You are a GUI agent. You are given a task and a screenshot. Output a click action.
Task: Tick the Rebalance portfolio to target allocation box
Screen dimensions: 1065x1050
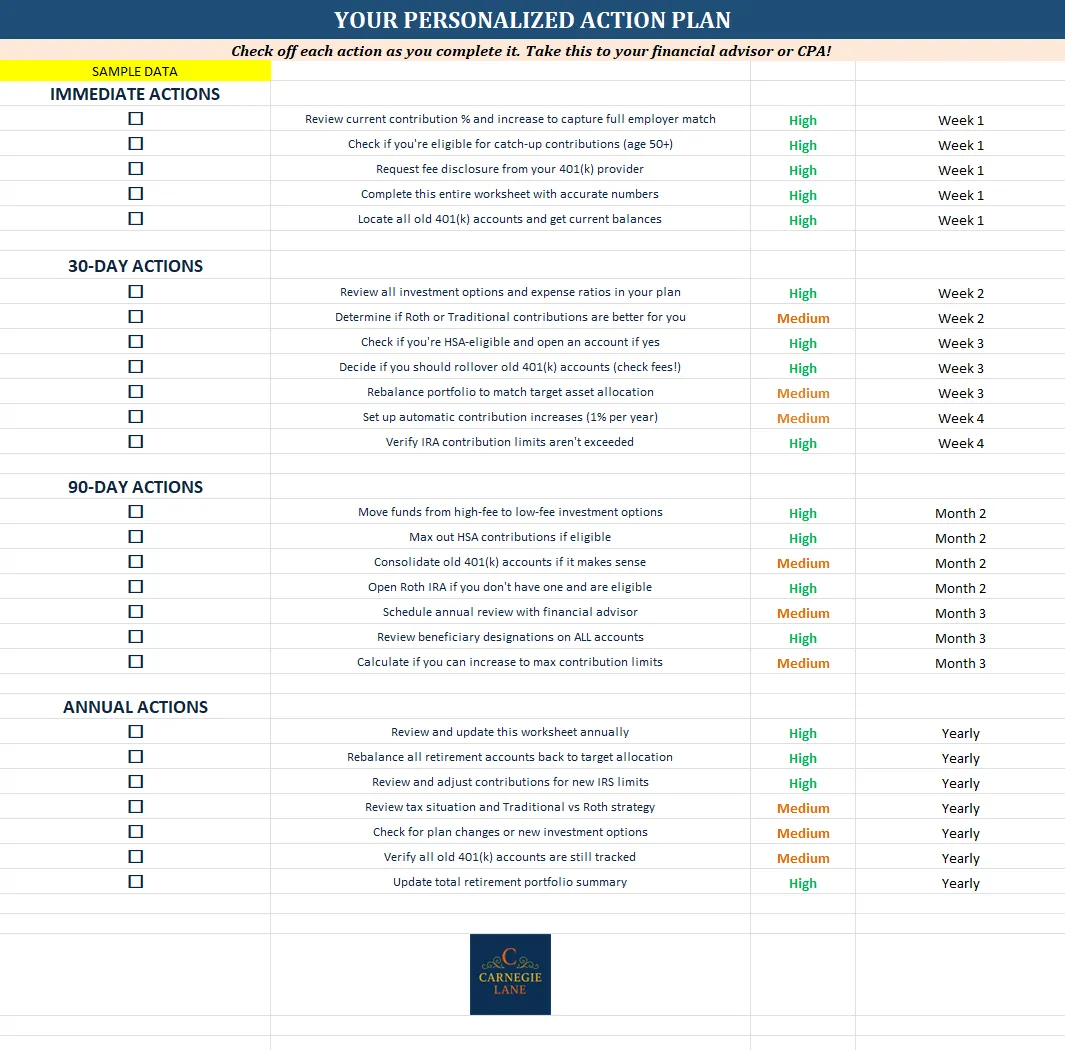coord(136,392)
